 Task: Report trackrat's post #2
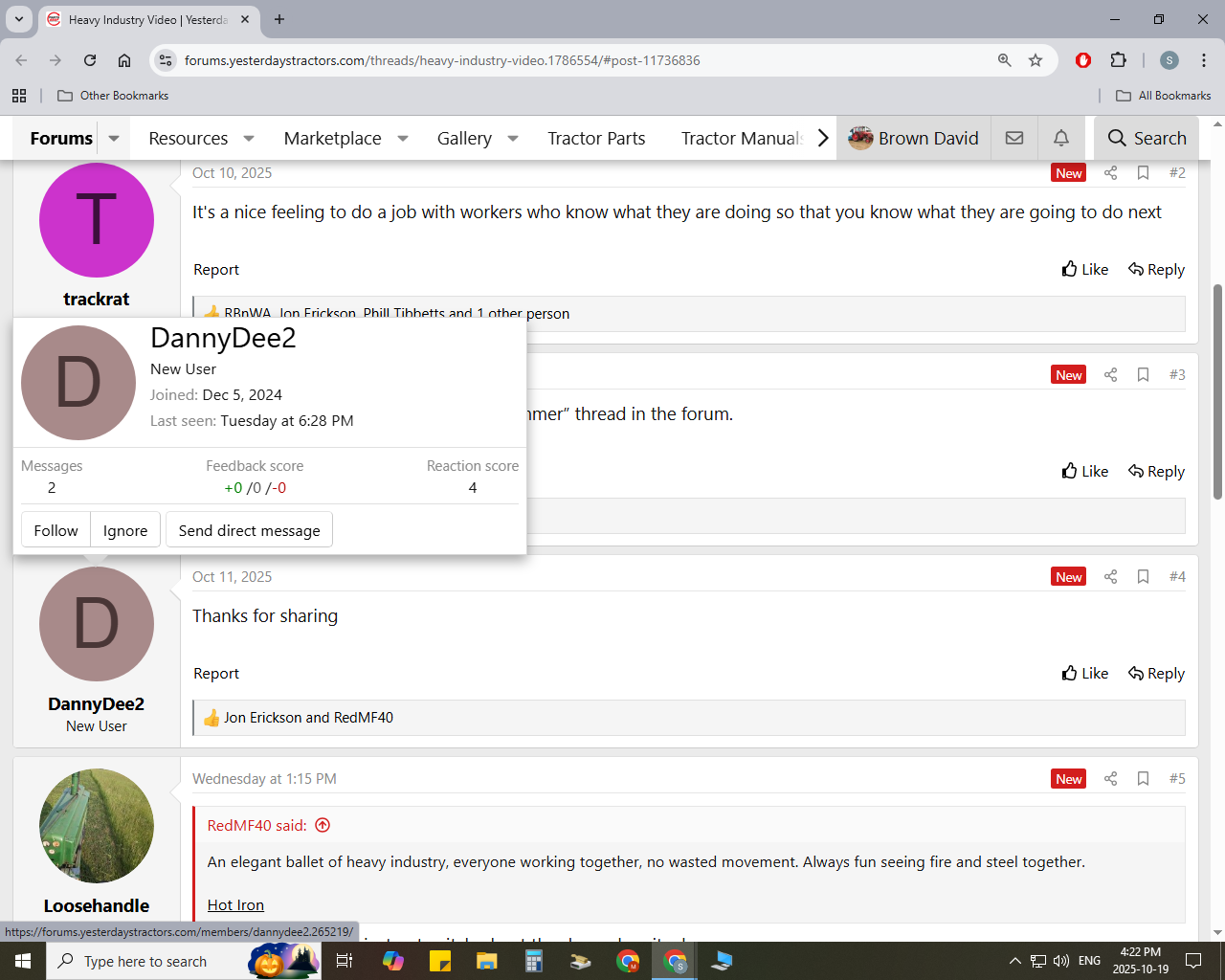(x=216, y=270)
